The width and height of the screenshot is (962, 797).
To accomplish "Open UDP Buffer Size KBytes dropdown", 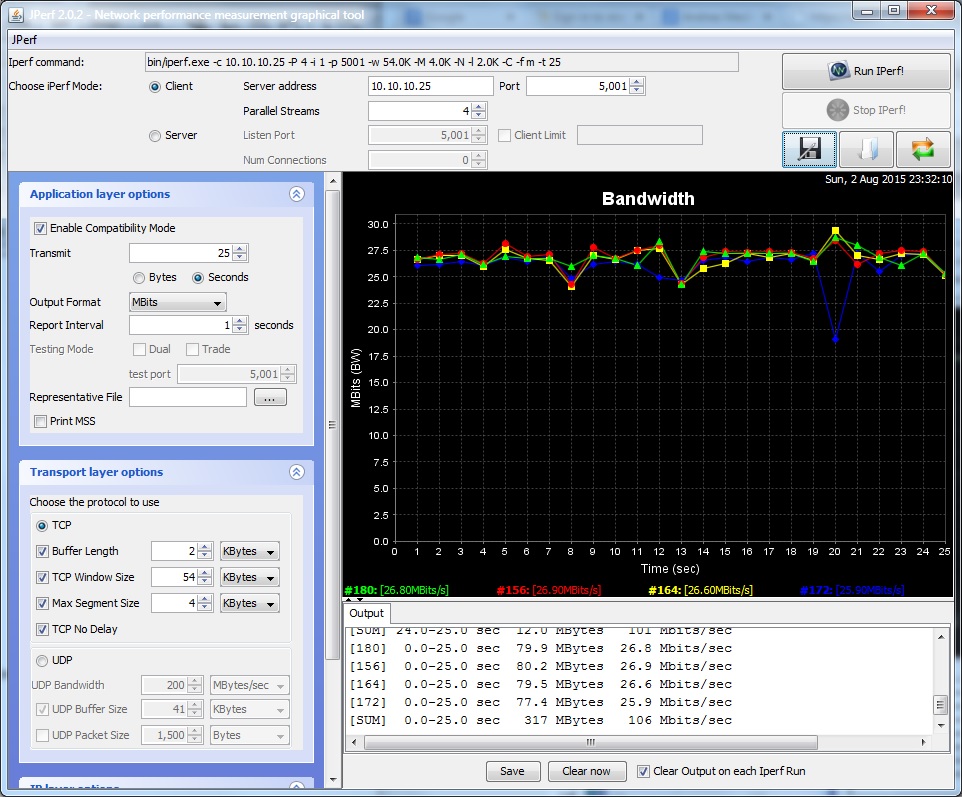I will (250, 709).
